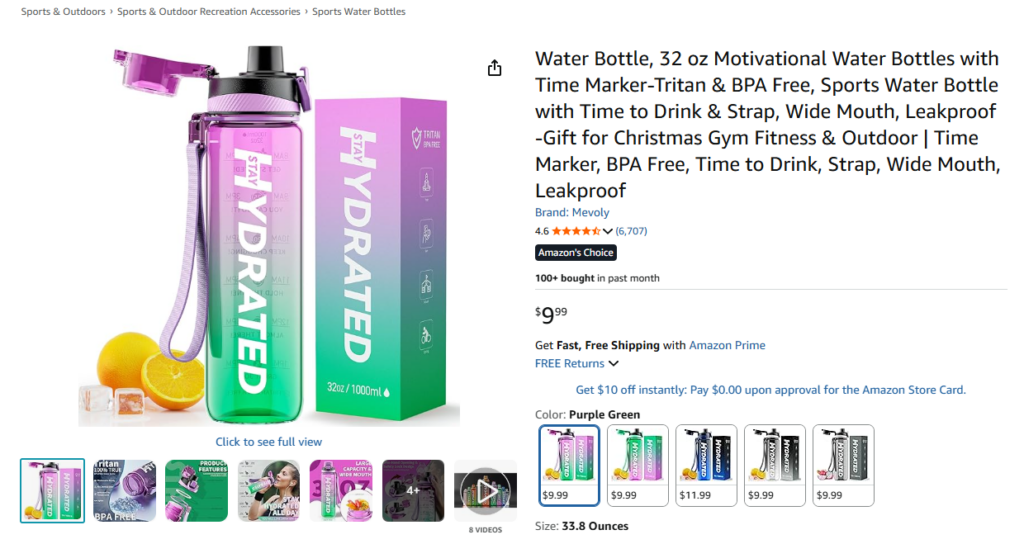1024x544 pixels.
Task: Click the Amazon Prime link
Action: point(727,345)
